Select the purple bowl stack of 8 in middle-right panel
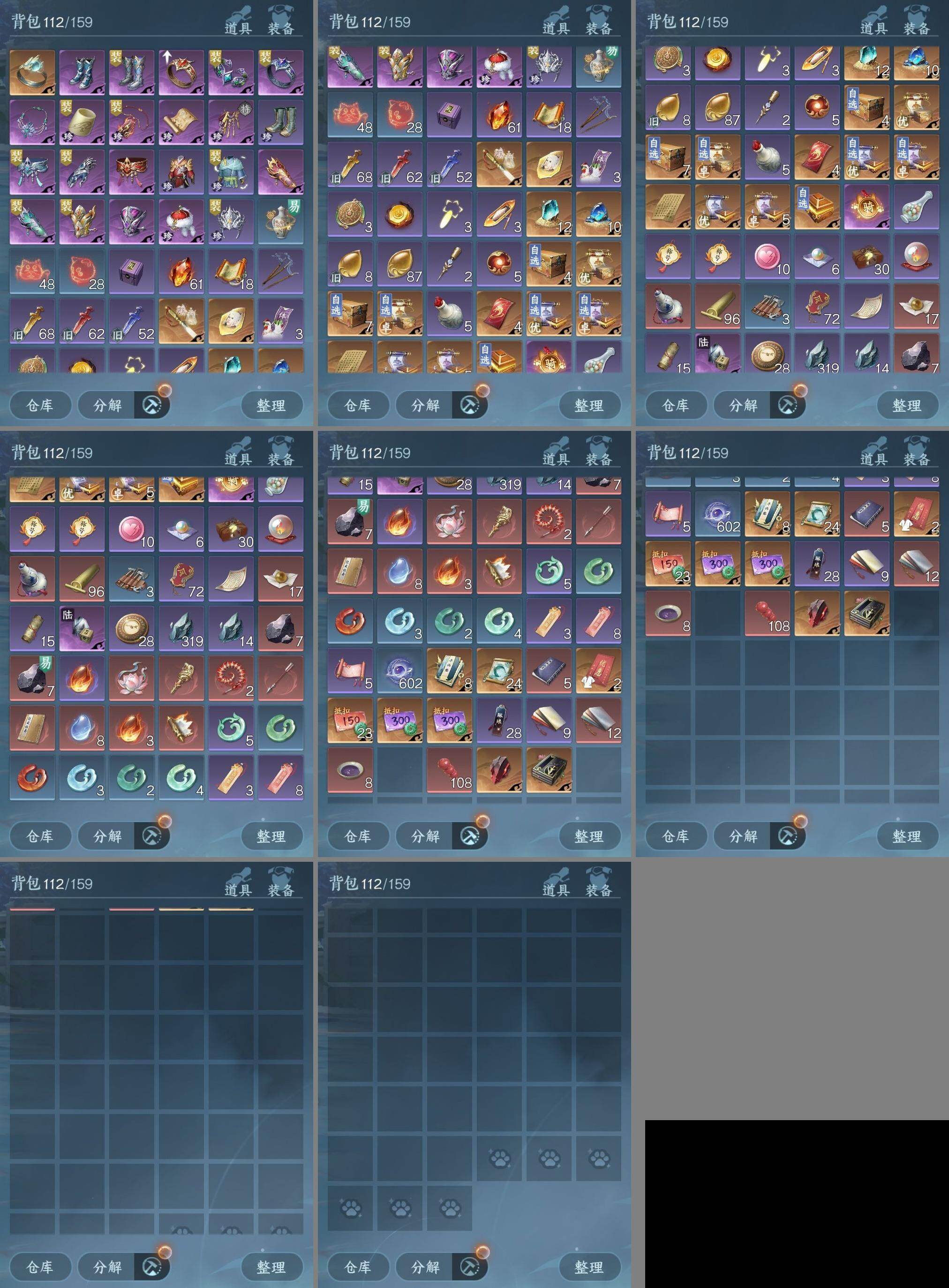This screenshot has height=1288, width=949. [668, 614]
